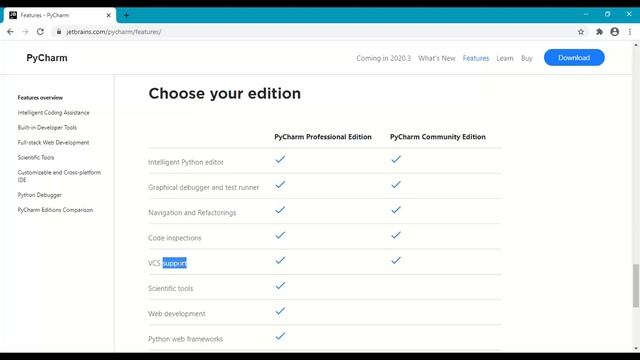Open the Chrome three-dot menu

(630, 32)
